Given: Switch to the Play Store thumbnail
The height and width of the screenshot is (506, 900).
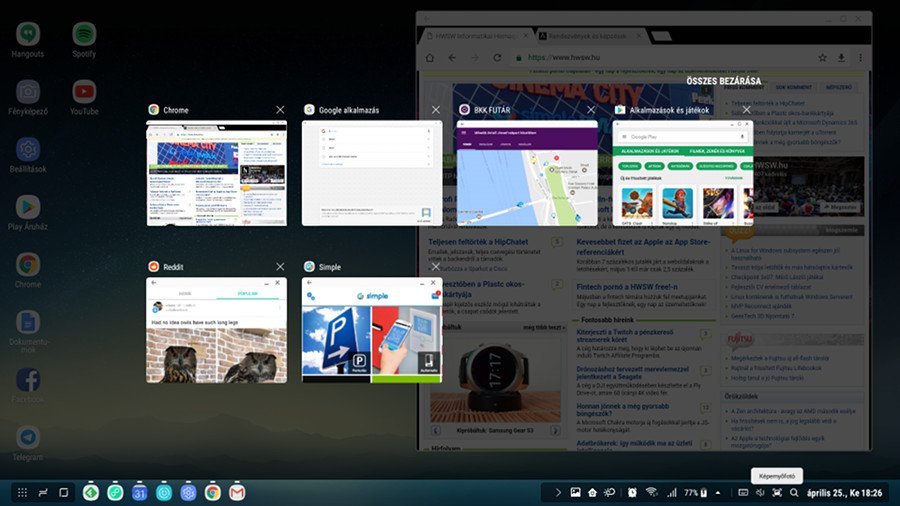Looking at the screenshot, I should click(683, 173).
